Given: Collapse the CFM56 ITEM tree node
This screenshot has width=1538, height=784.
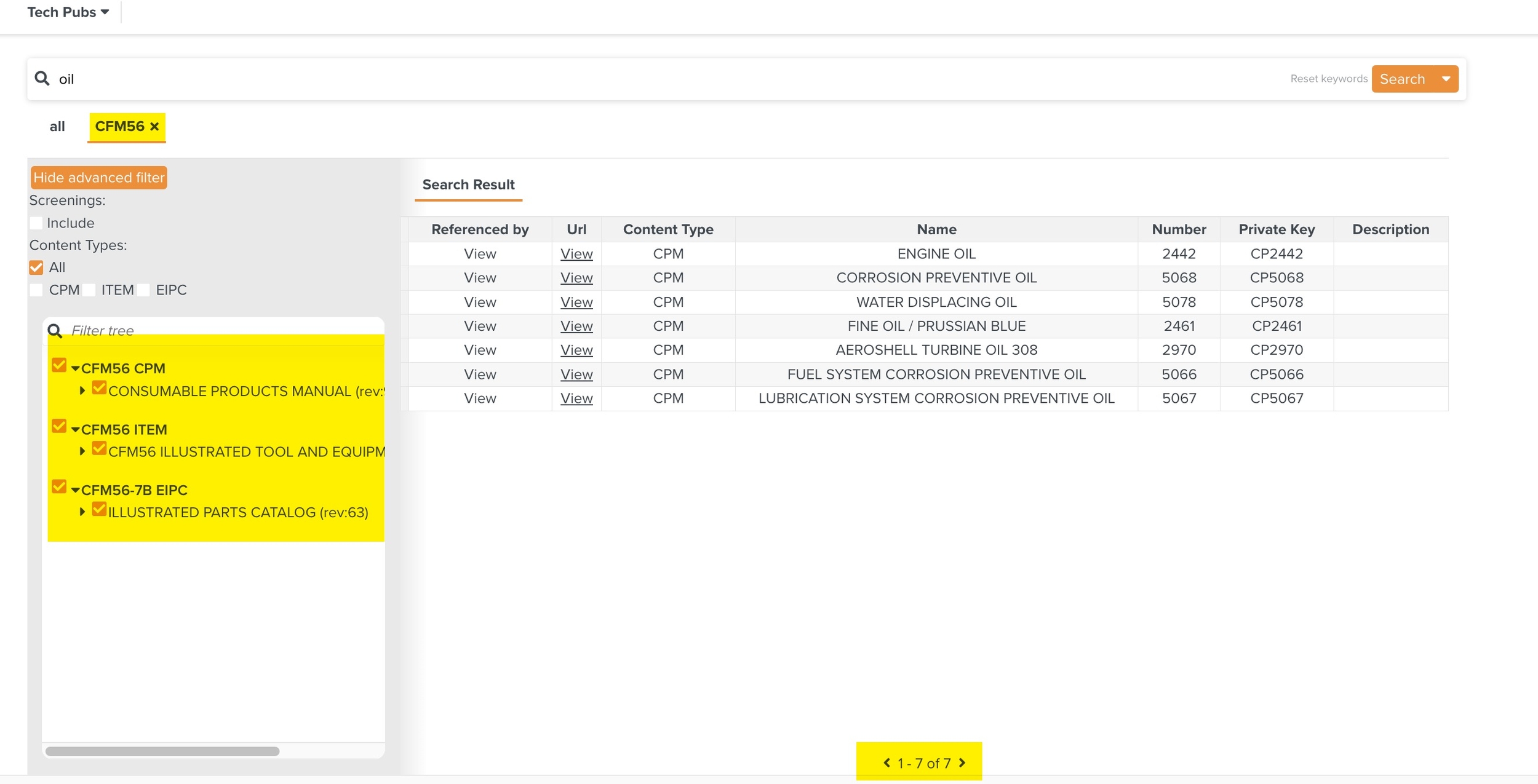Looking at the screenshot, I should click(75, 429).
